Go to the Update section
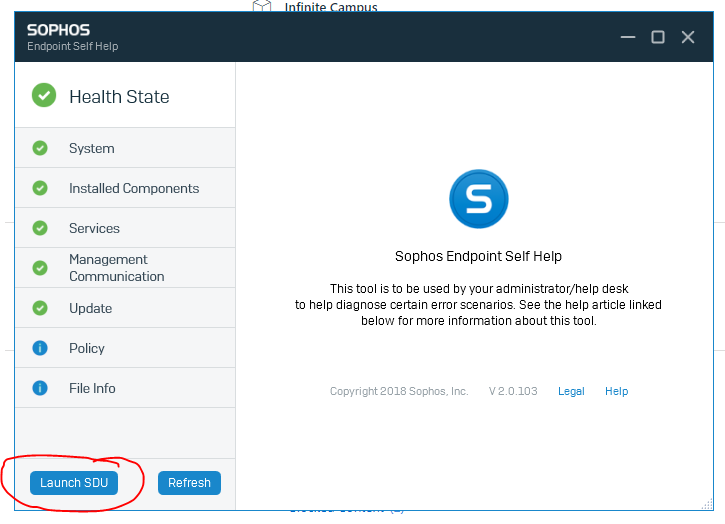This screenshot has height=524, width=725. pos(125,308)
